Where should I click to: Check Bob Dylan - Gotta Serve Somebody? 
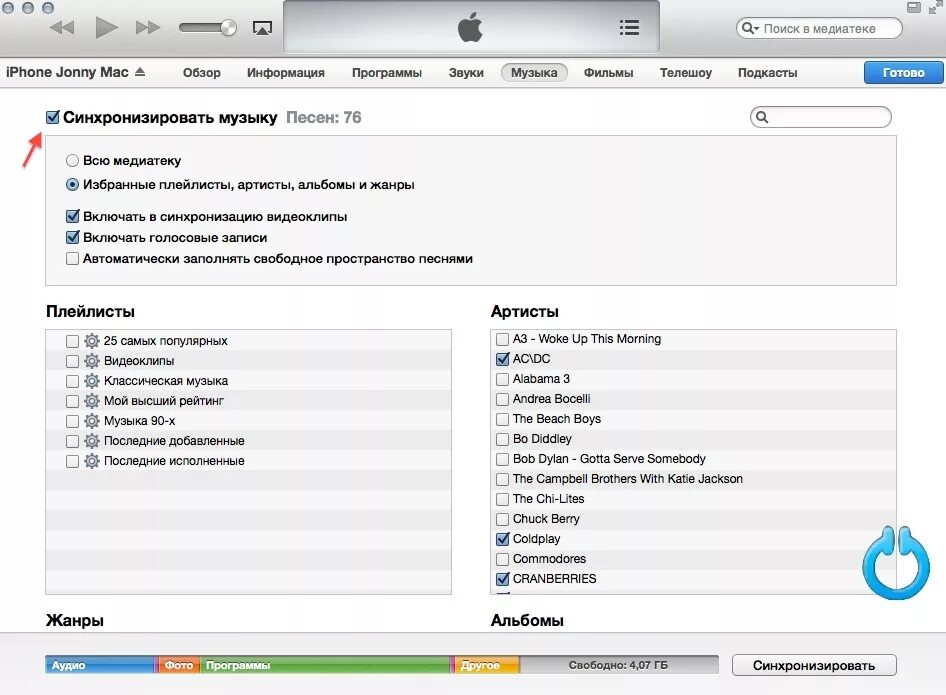tap(502, 459)
